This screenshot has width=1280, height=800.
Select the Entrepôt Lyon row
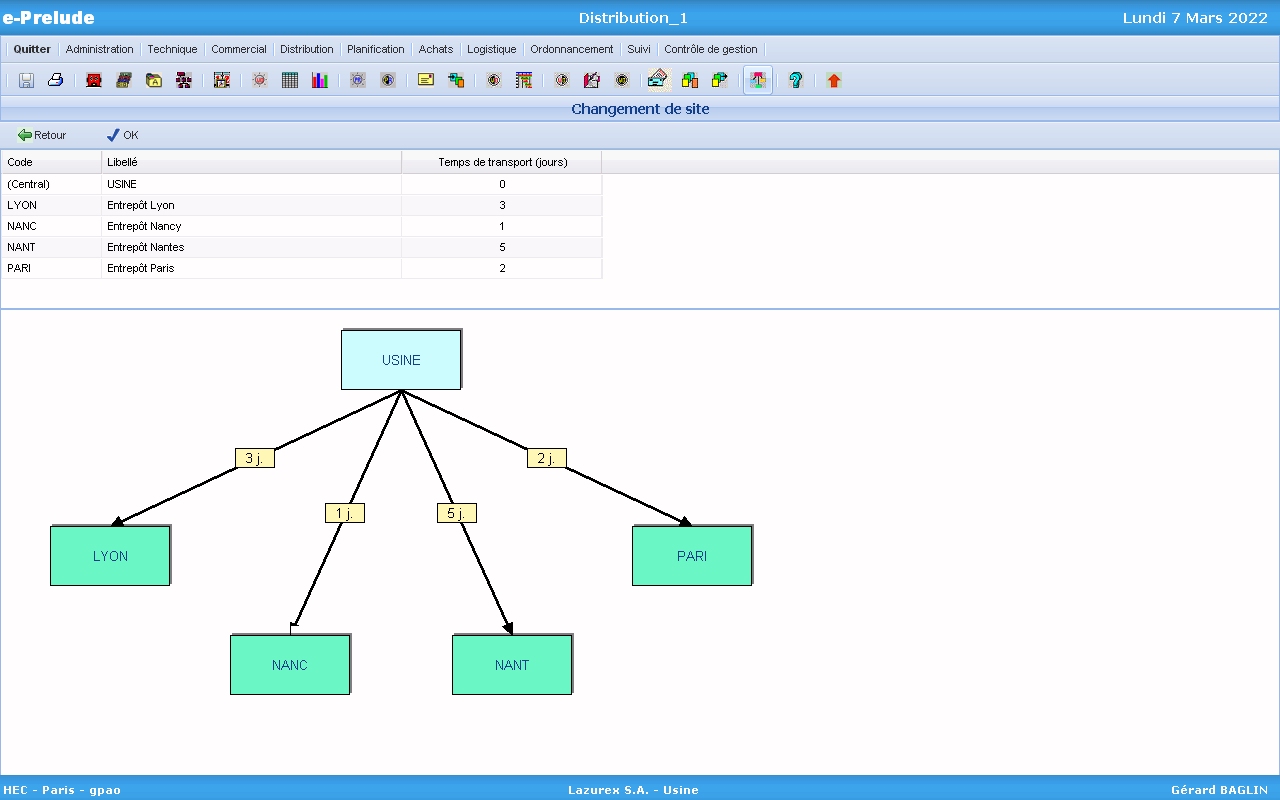140,205
